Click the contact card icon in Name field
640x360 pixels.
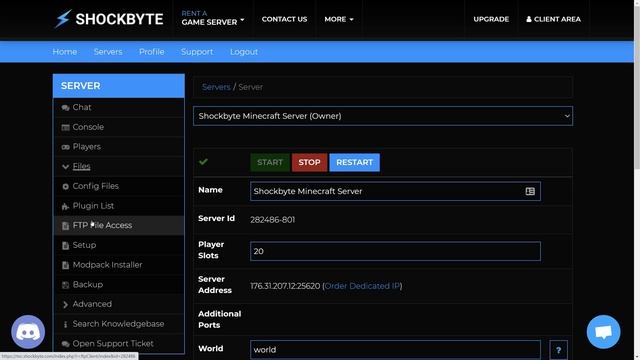tap(530, 191)
